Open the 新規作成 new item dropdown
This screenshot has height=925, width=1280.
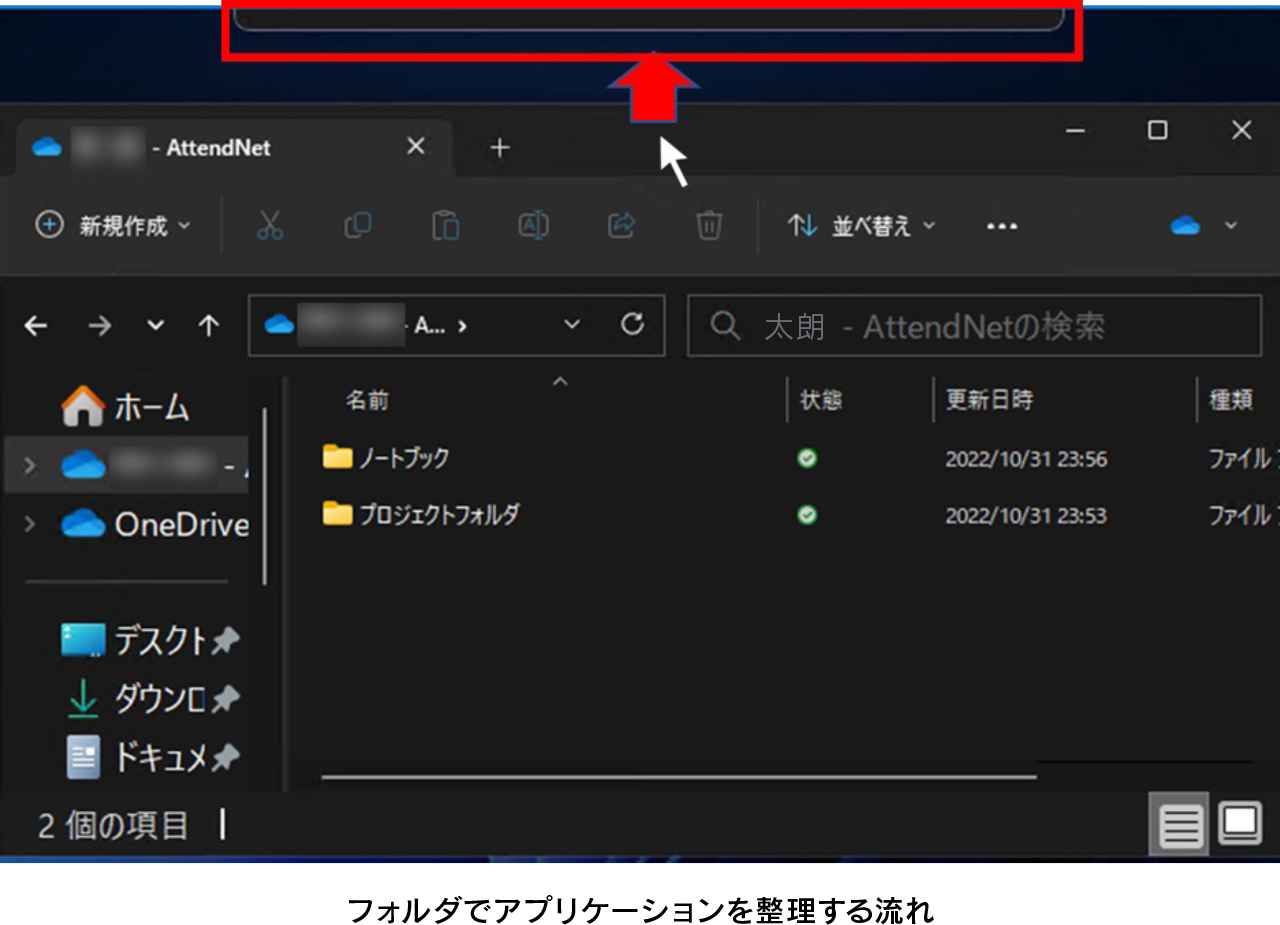(x=113, y=226)
